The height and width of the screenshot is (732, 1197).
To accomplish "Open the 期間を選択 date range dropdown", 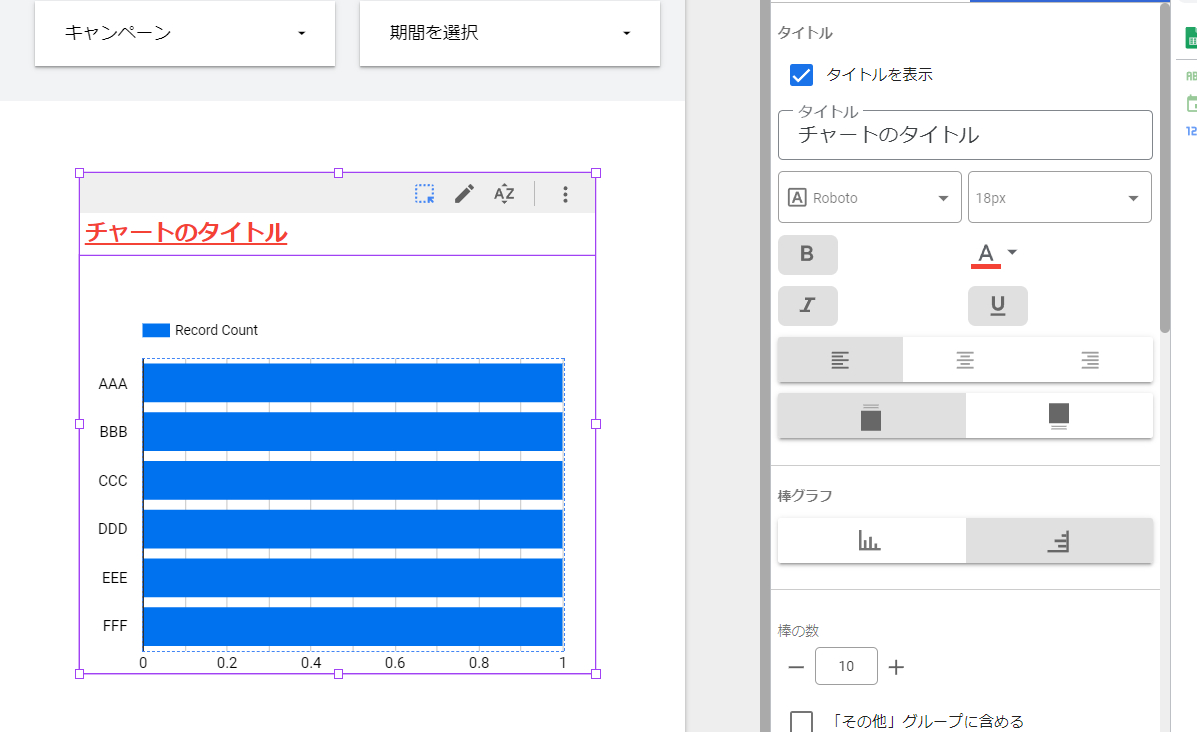I will click(x=510, y=33).
